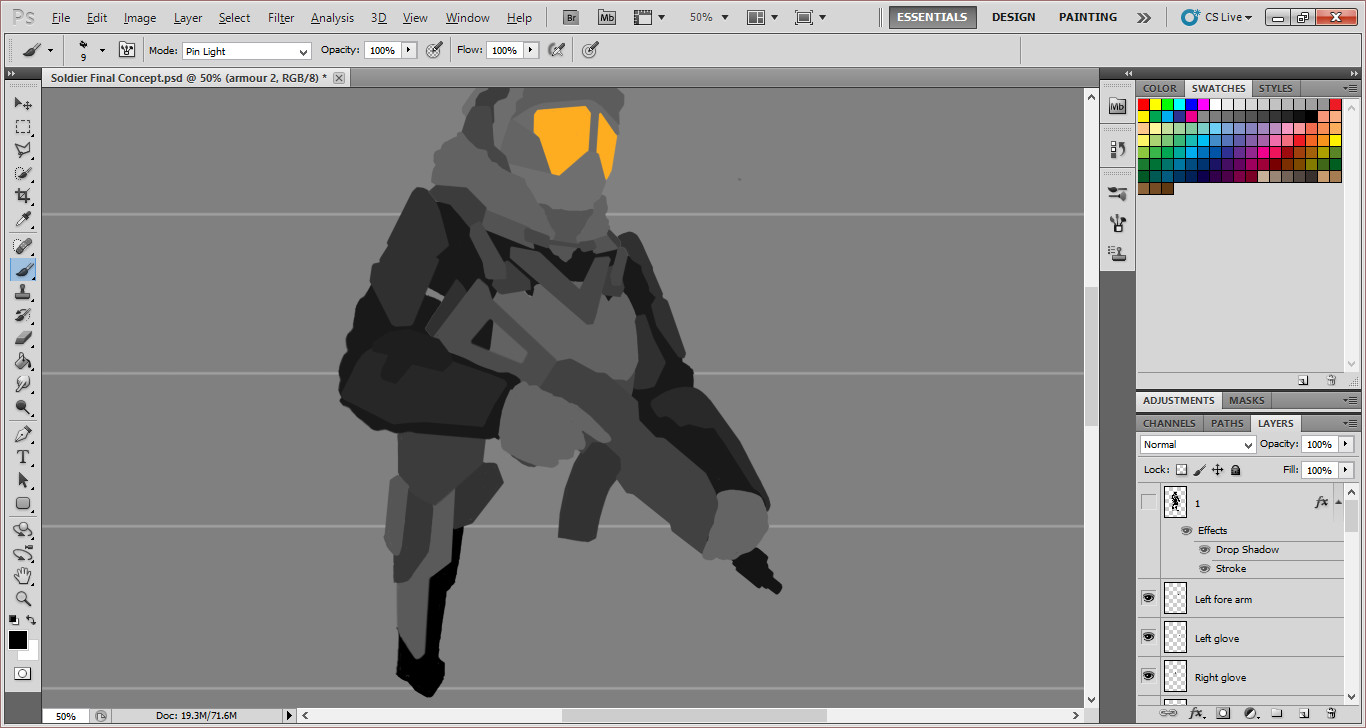Choose the Horizontal Type tool
The image size is (1366, 728).
tap(23, 455)
